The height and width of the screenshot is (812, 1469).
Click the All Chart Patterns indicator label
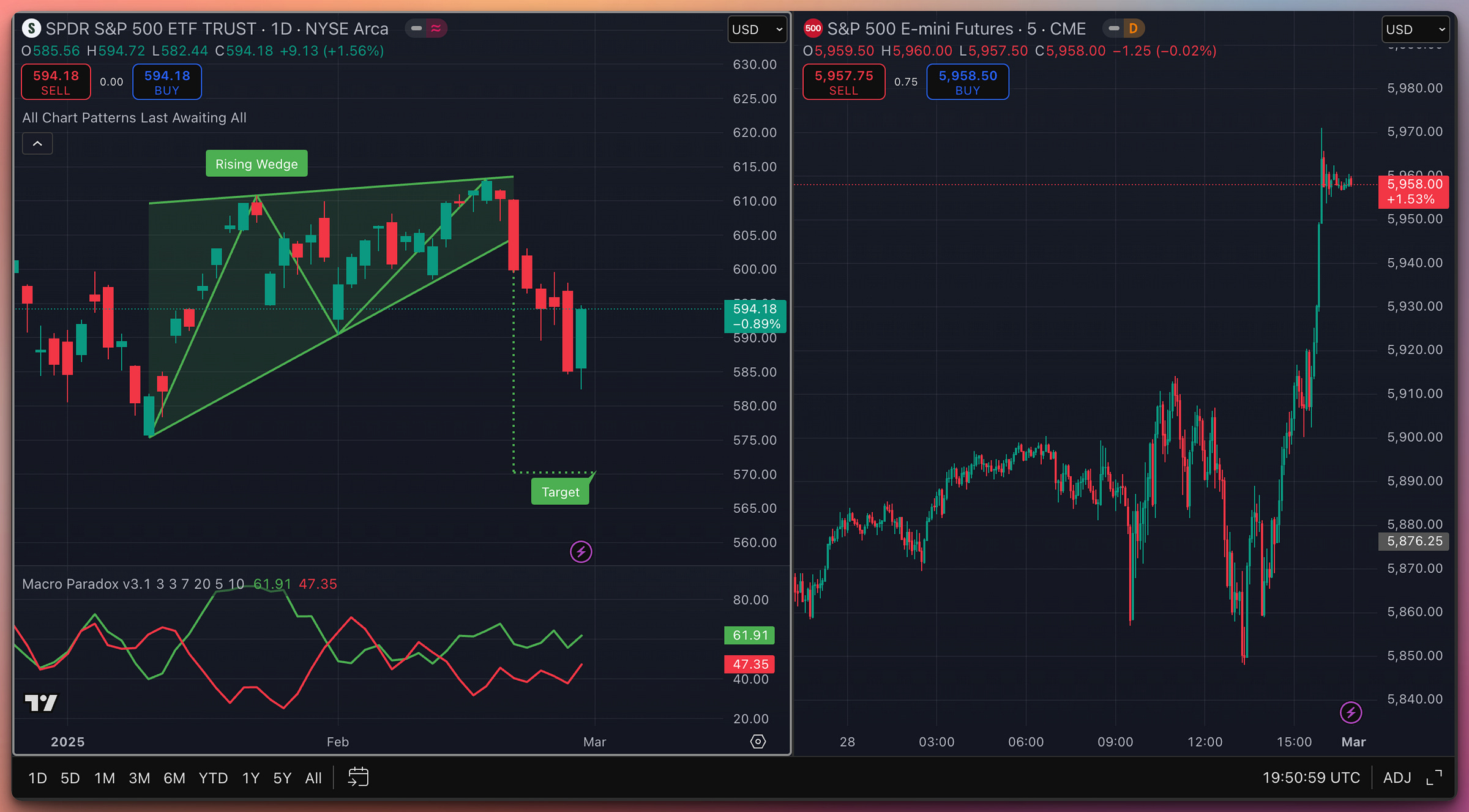coord(134,117)
